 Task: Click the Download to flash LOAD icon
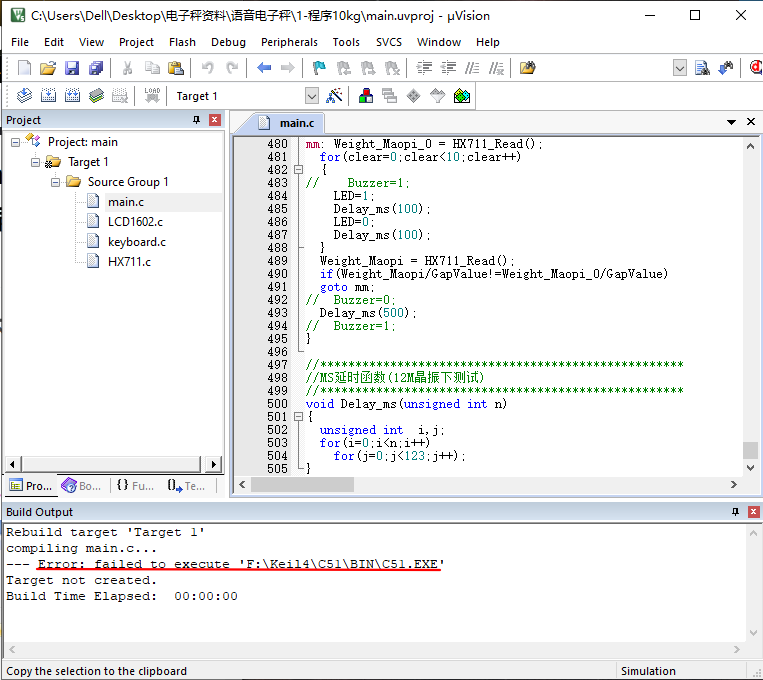pos(152,95)
